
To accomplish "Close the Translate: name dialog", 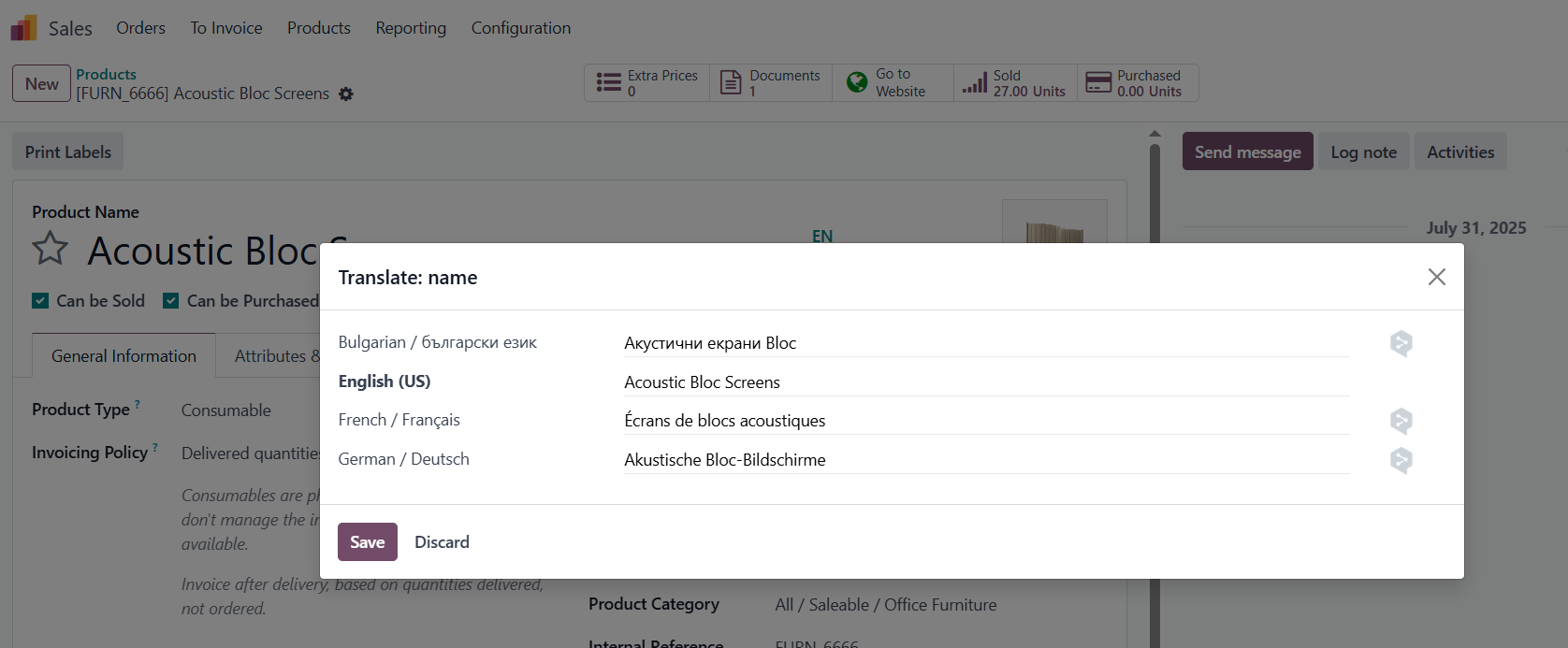I will [1436, 277].
